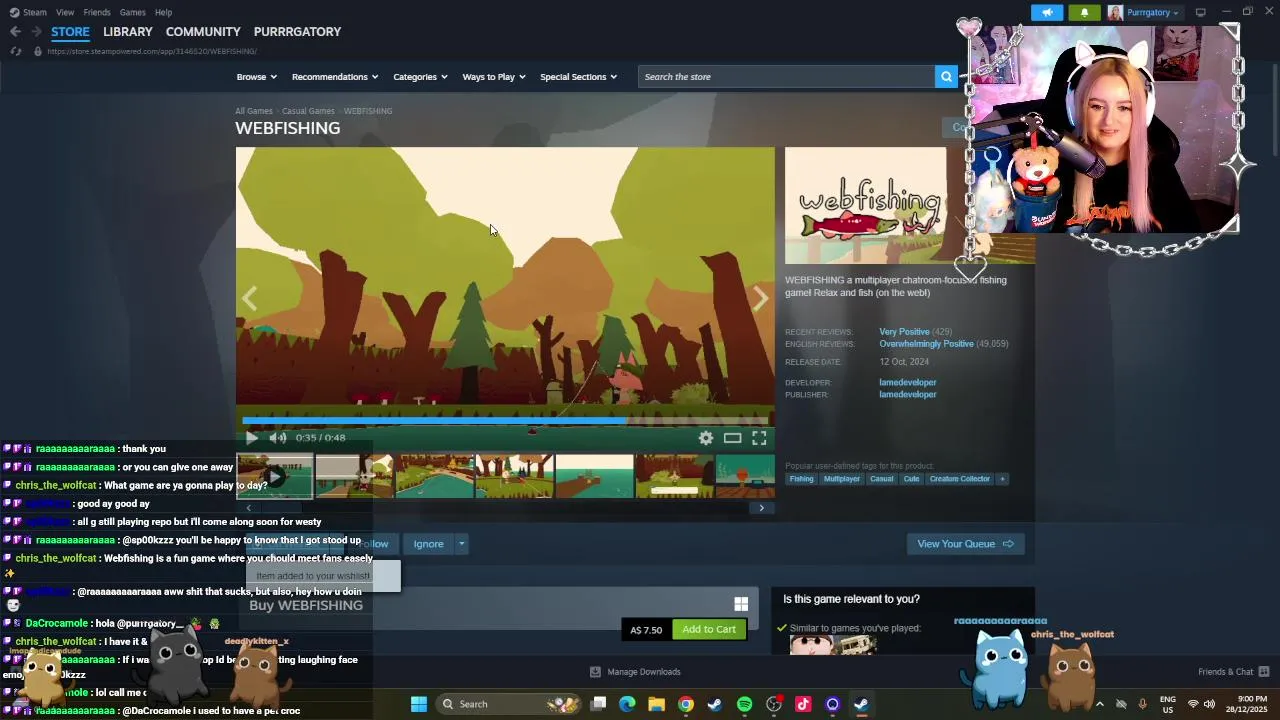The height and width of the screenshot is (720, 1280).
Task: Open the View menu
Action: [65, 12]
